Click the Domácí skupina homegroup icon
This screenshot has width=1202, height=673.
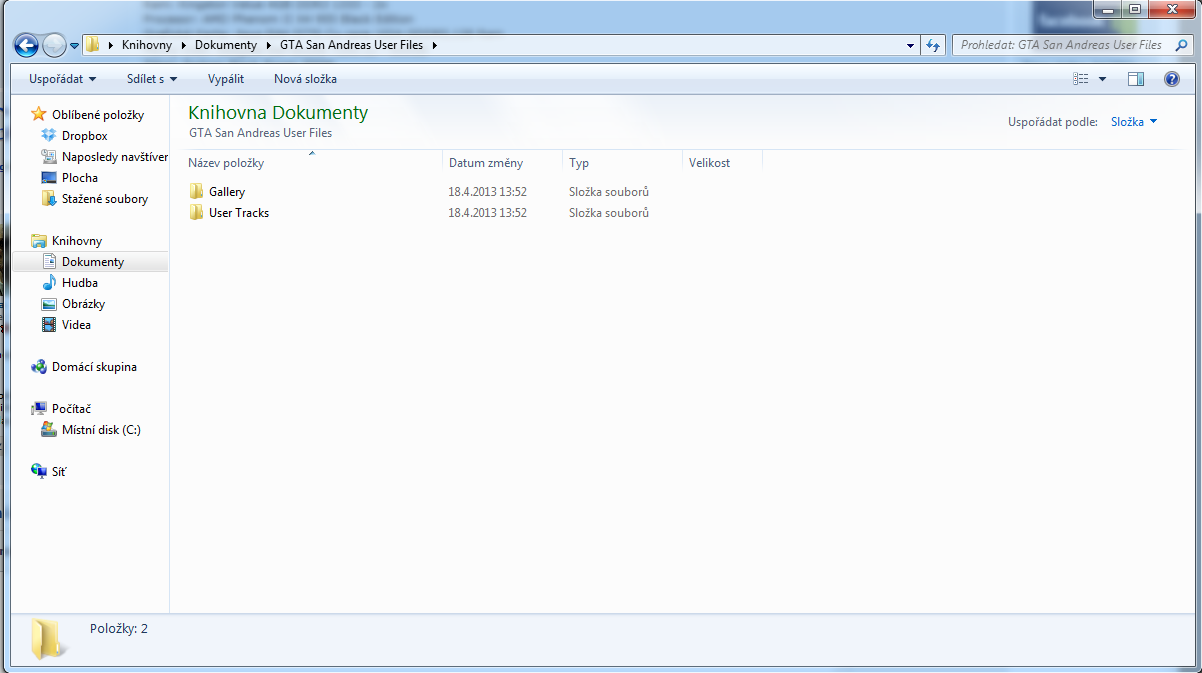[x=39, y=366]
